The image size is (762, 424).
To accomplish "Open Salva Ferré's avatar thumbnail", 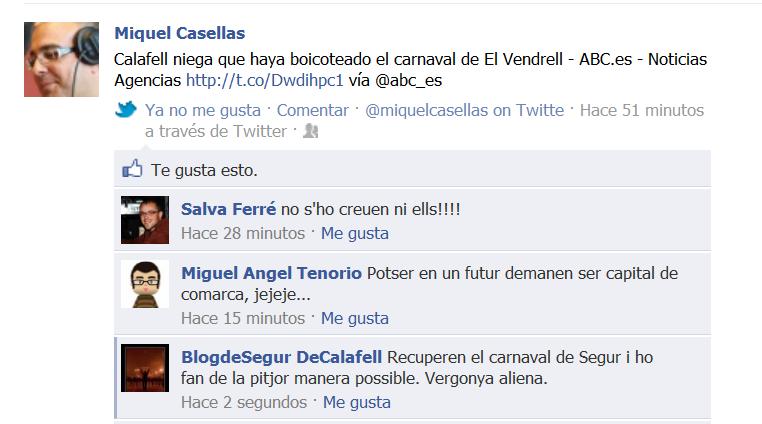I will [x=145, y=220].
